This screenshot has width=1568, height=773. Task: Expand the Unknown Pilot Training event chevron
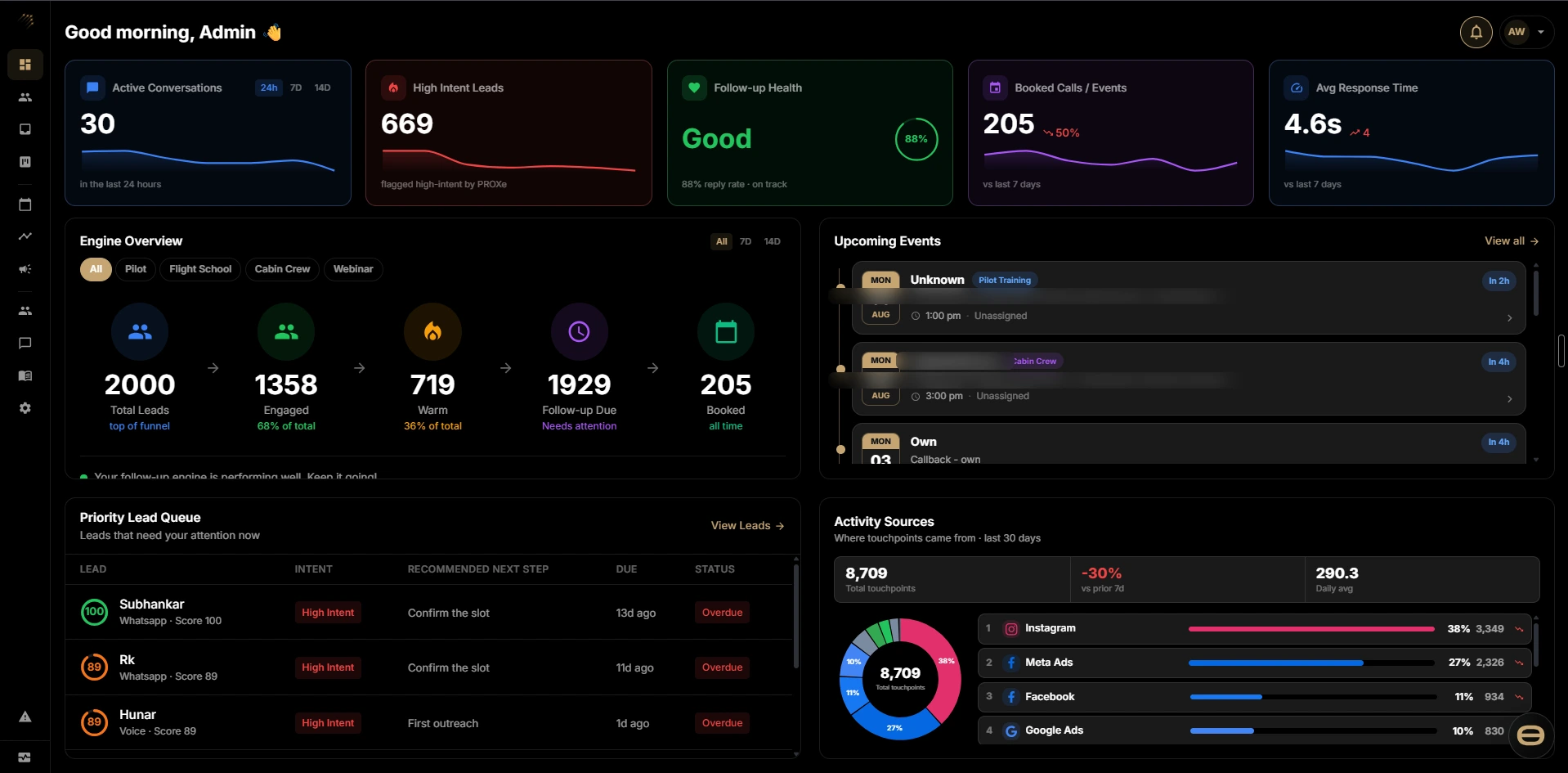tap(1509, 318)
